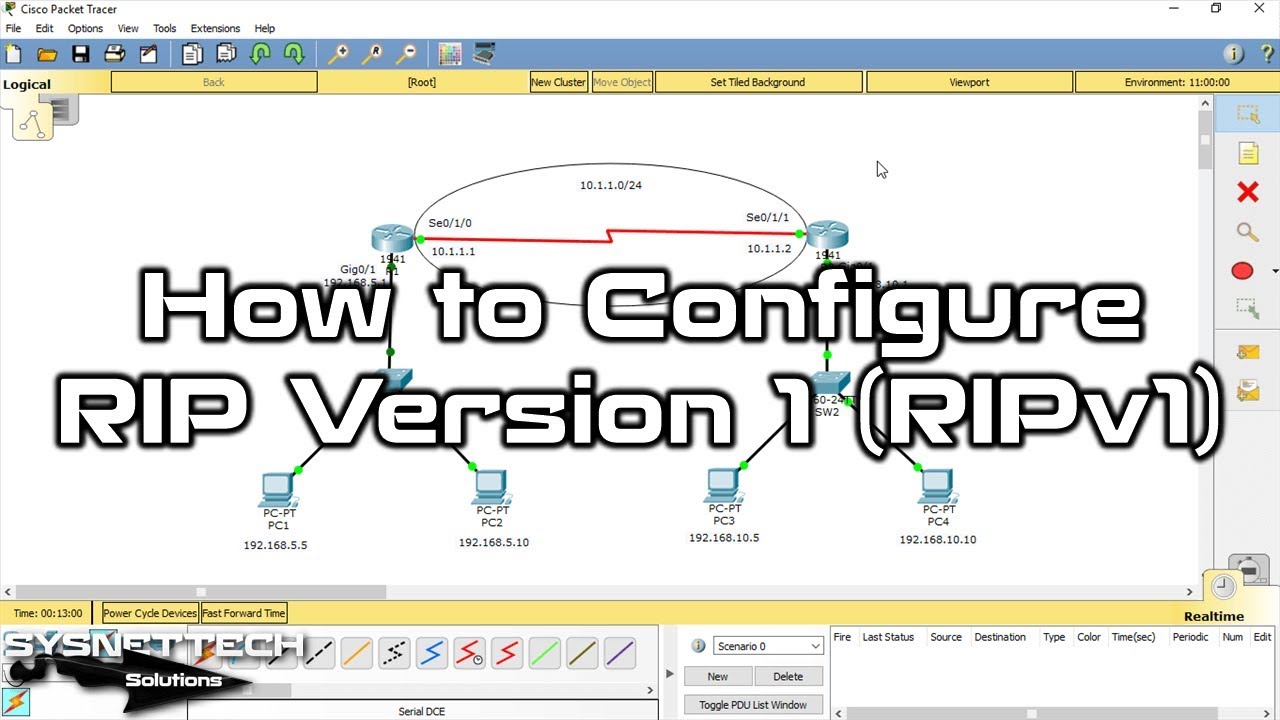Open the Help question mark icon
This screenshot has height=720, width=1280.
pos(1266,54)
